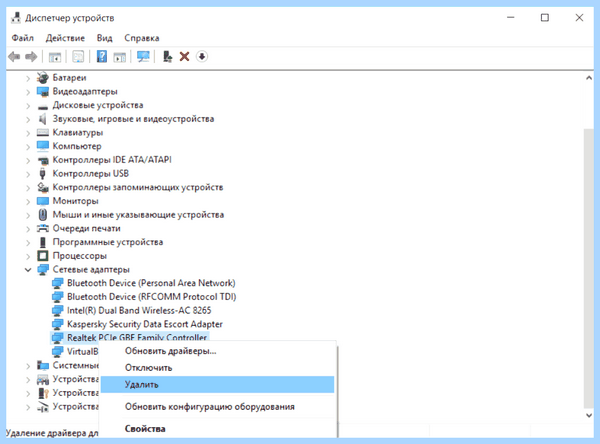Click the Update driver toolbar icon
The height and width of the screenshot is (444, 600).
[x=167, y=57]
